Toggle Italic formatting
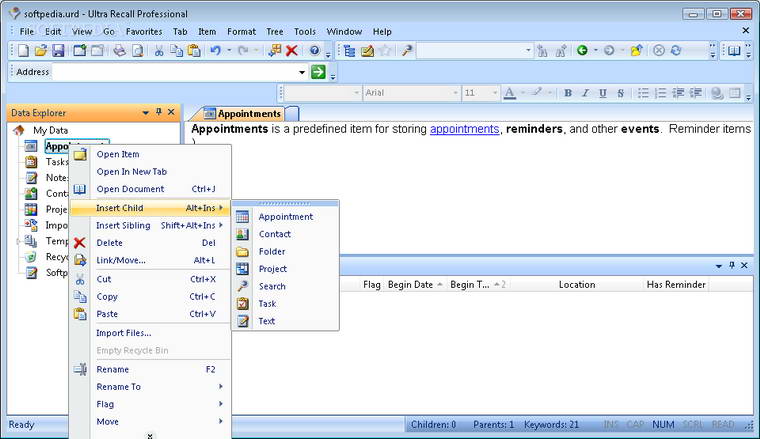Screen dimensions: 760x439 (585, 93)
